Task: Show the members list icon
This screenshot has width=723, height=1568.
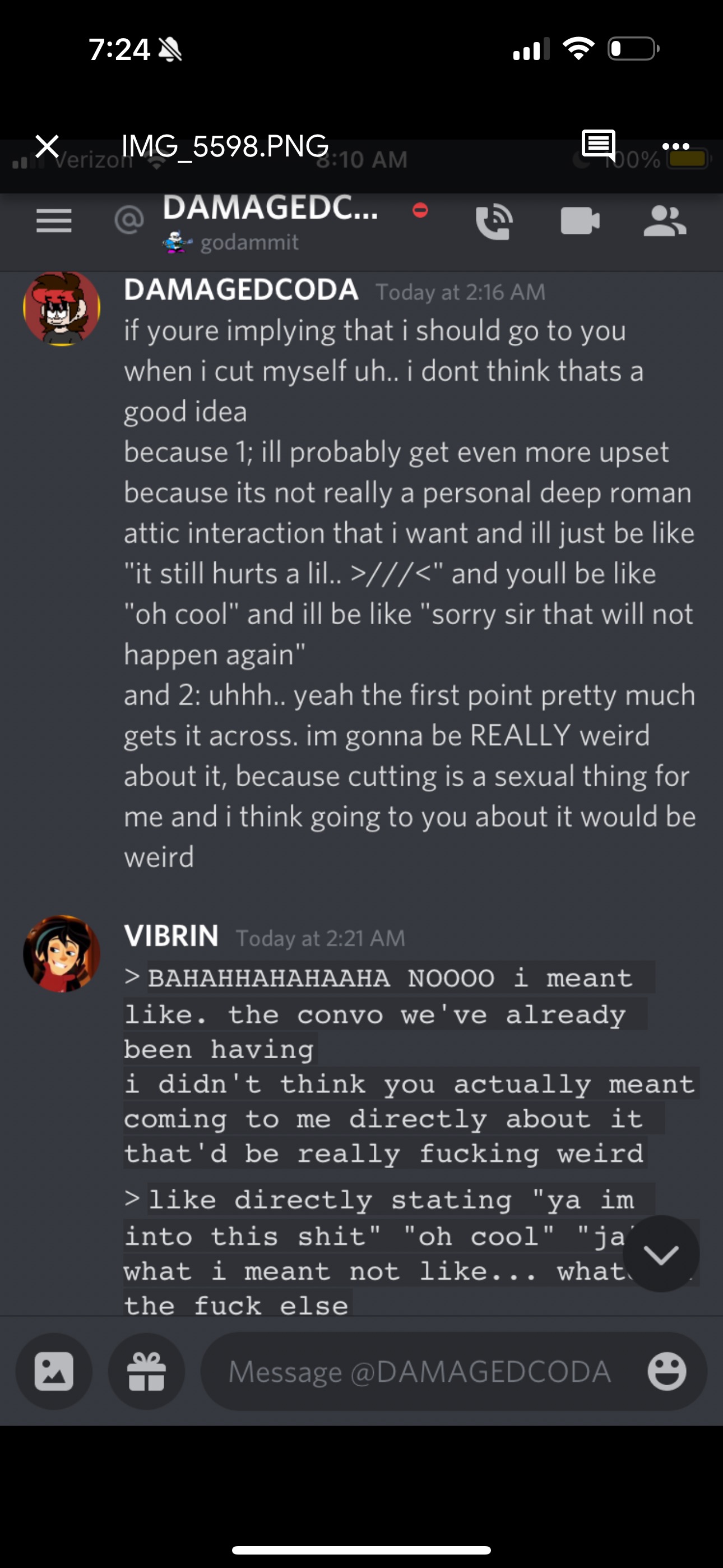Action: (665, 221)
